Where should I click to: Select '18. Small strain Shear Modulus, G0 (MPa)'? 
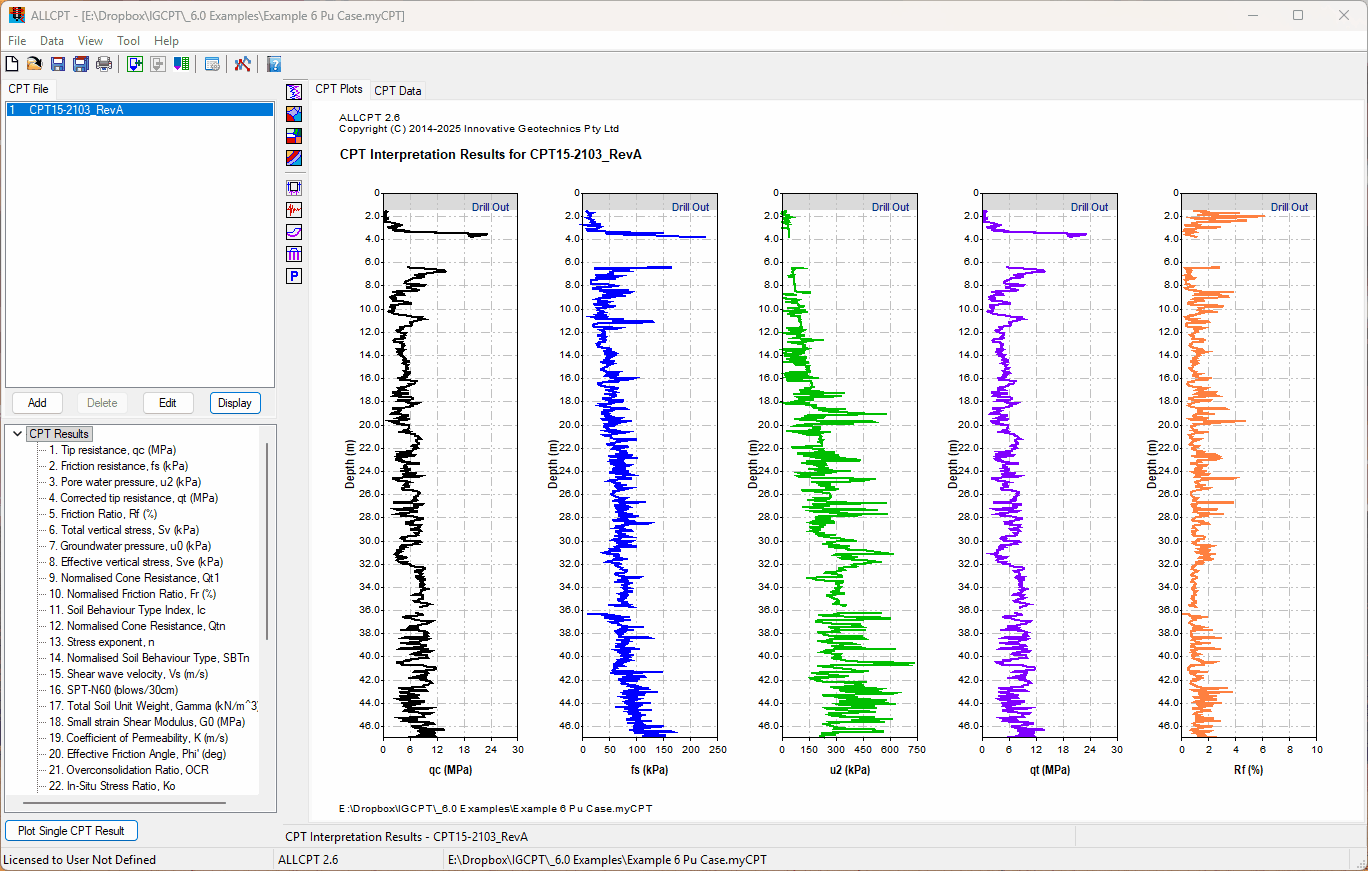point(146,722)
